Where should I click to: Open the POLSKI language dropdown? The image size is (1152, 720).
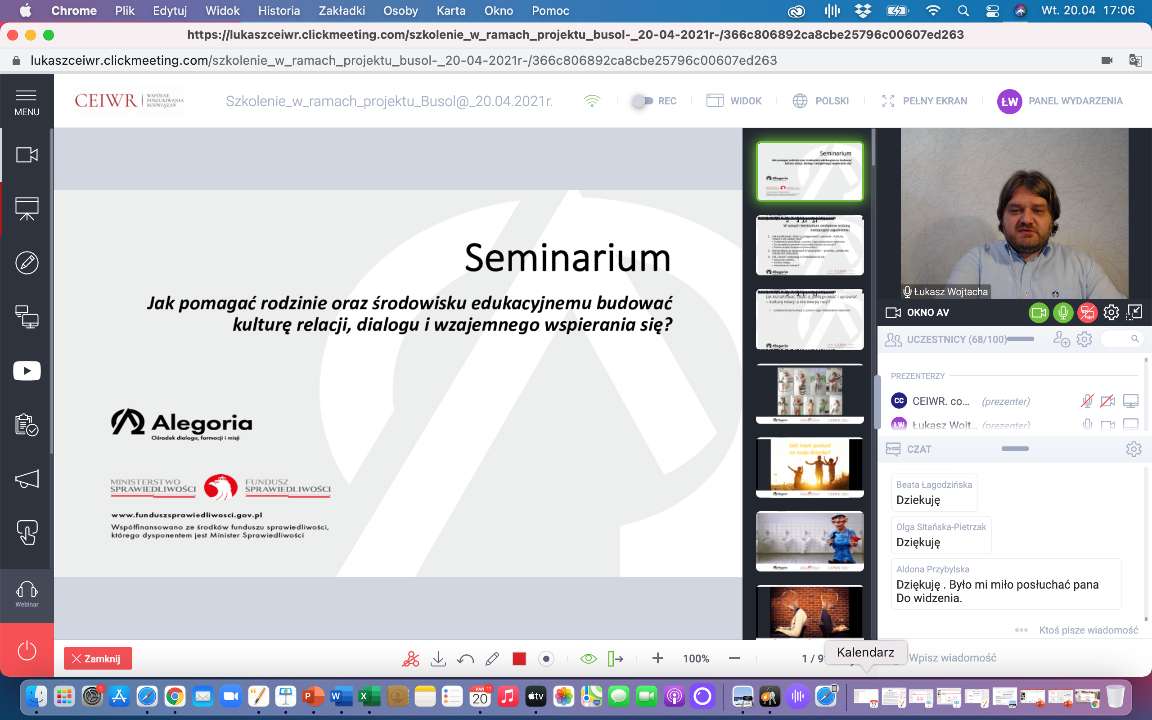tap(820, 101)
